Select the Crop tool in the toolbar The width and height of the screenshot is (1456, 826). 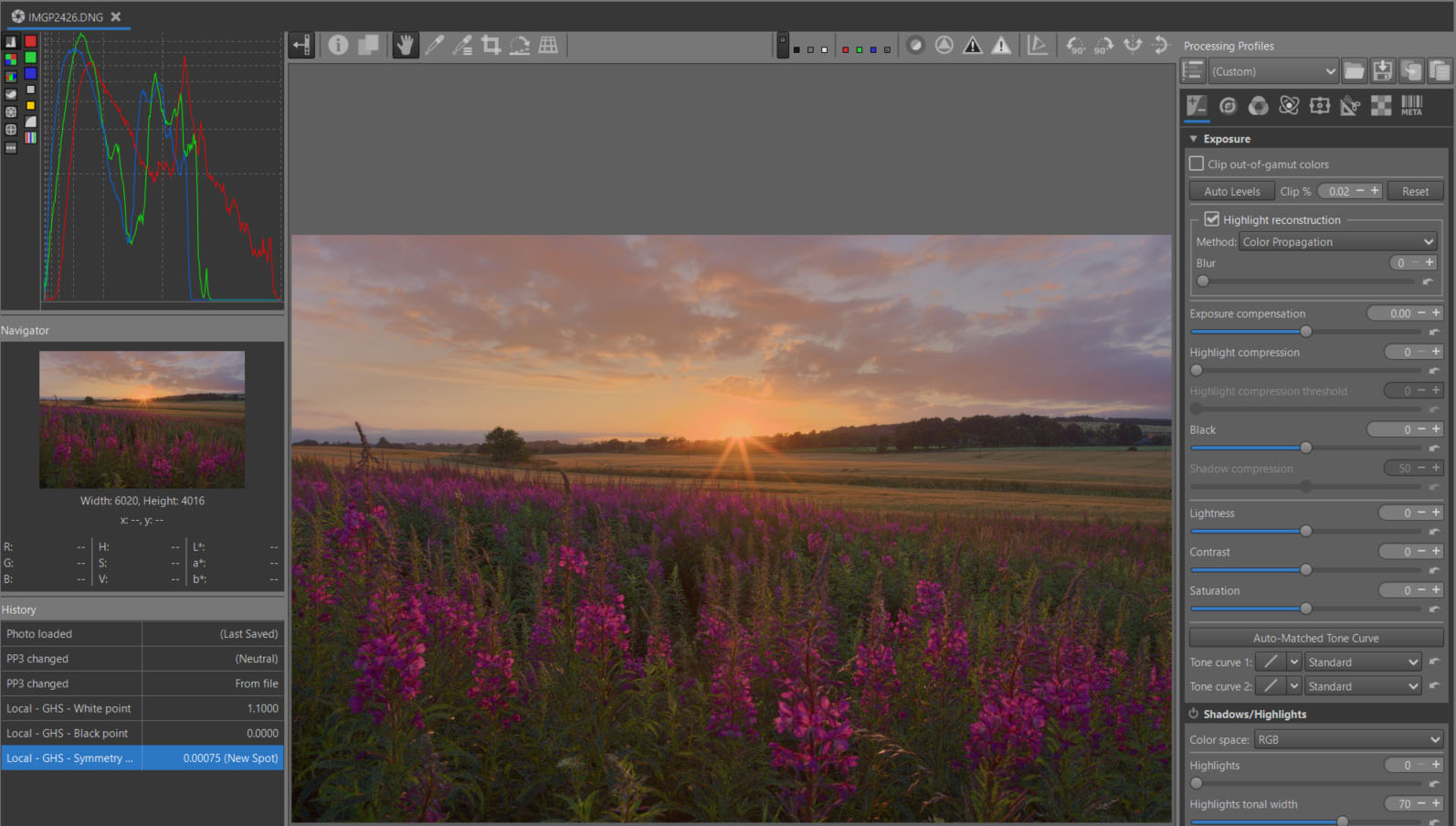pos(491,45)
